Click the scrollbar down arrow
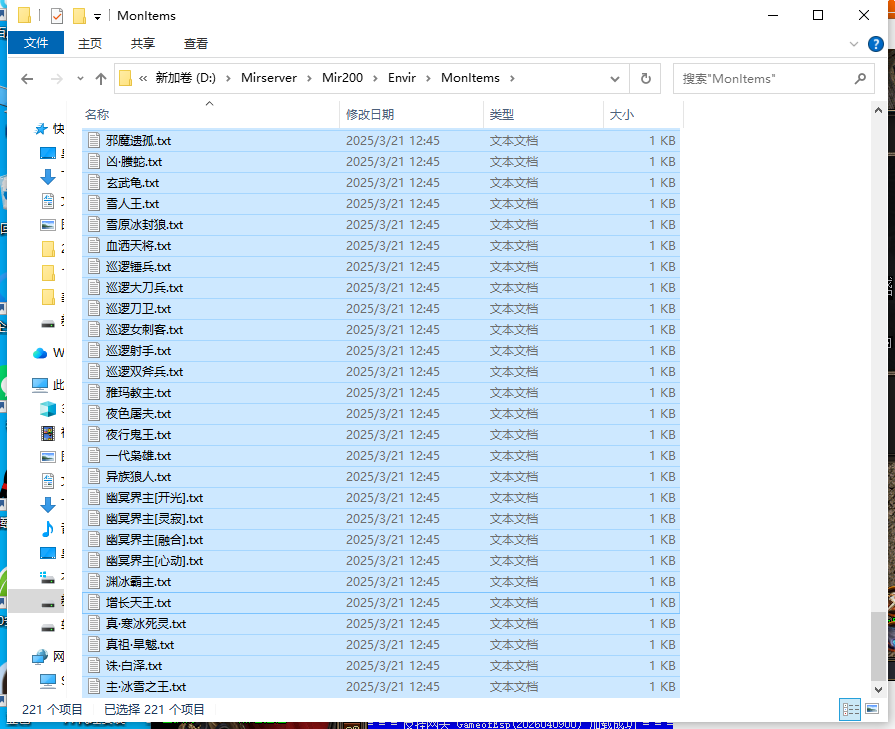The width and height of the screenshot is (895, 729). (878, 690)
